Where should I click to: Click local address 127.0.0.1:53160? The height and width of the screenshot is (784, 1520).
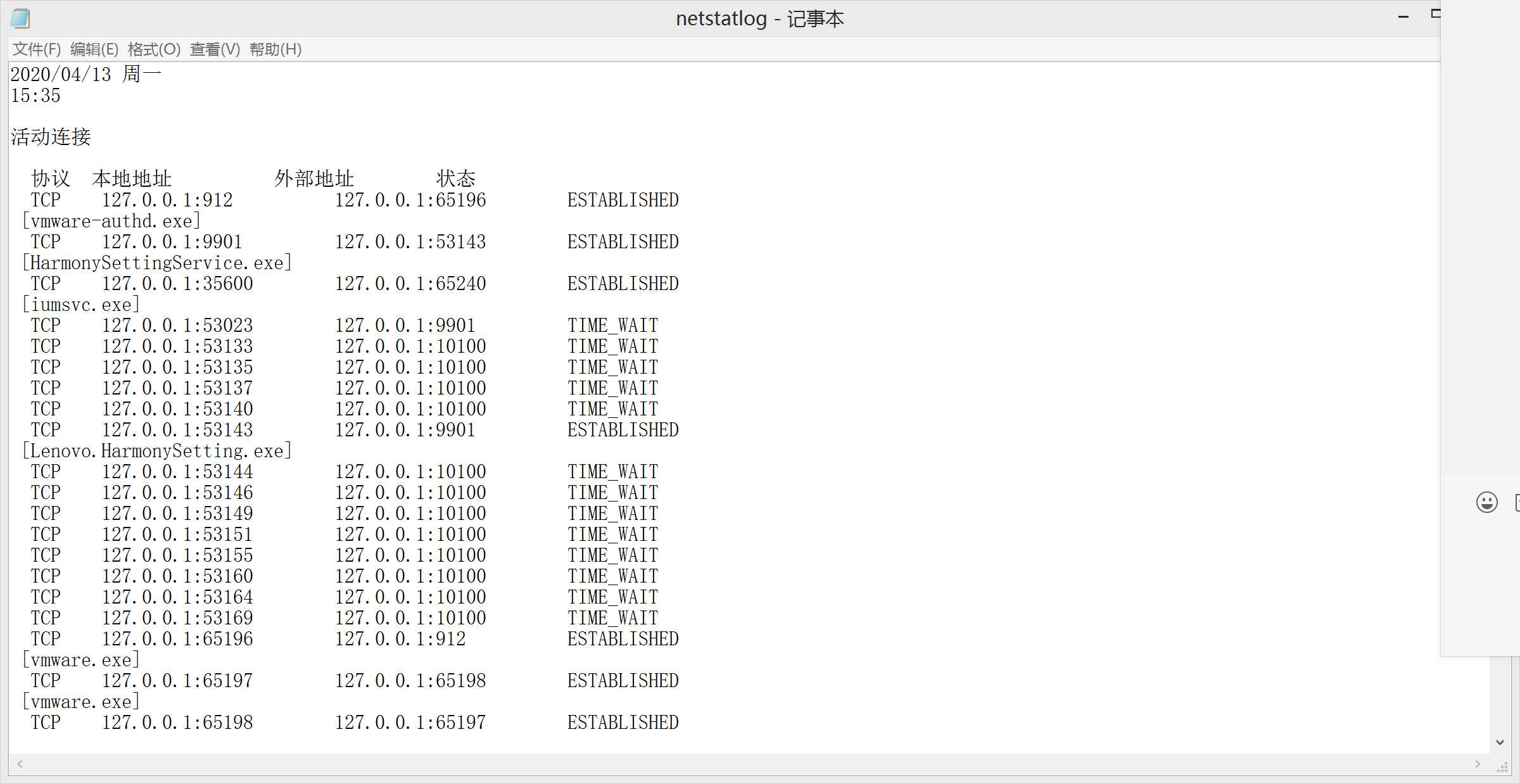[x=177, y=576]
